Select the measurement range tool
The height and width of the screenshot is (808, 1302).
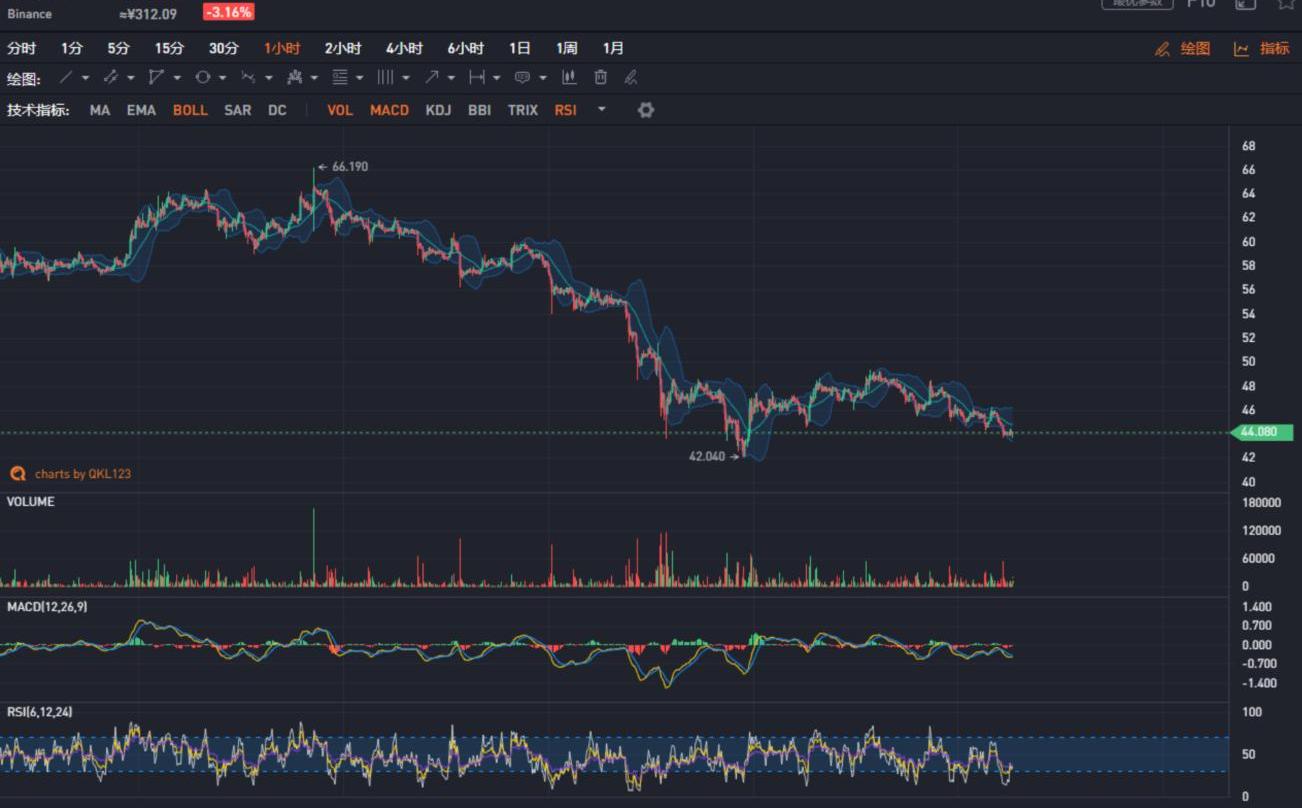477,77
